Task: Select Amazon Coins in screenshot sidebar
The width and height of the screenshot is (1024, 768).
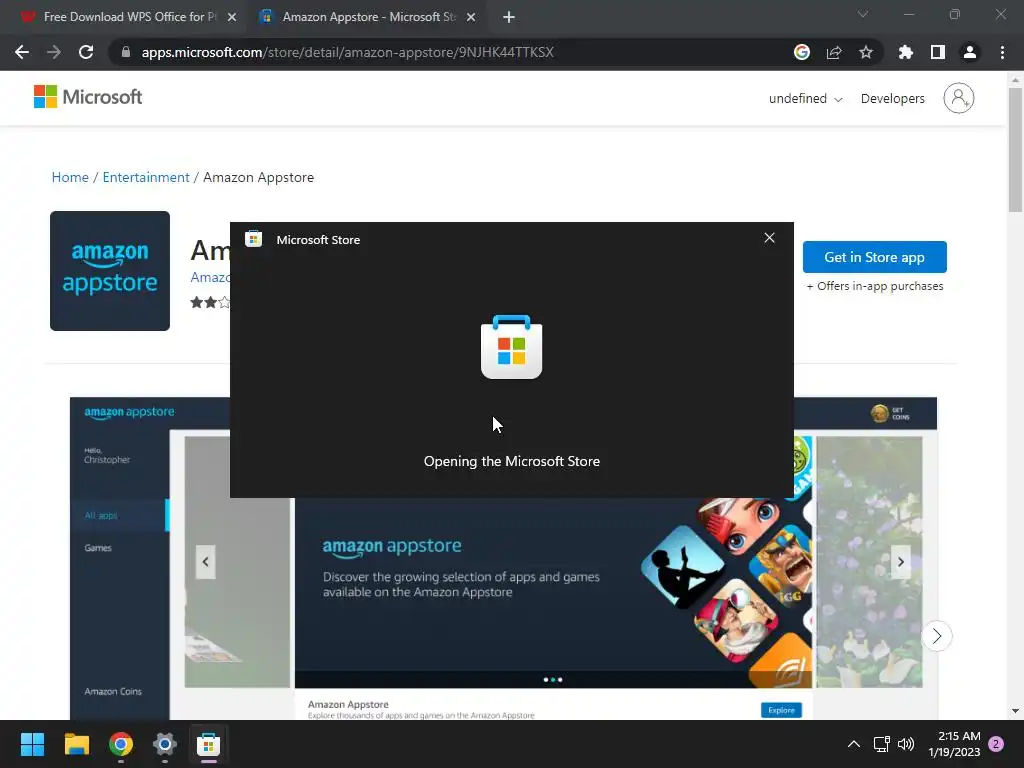Action: point(112,692)
